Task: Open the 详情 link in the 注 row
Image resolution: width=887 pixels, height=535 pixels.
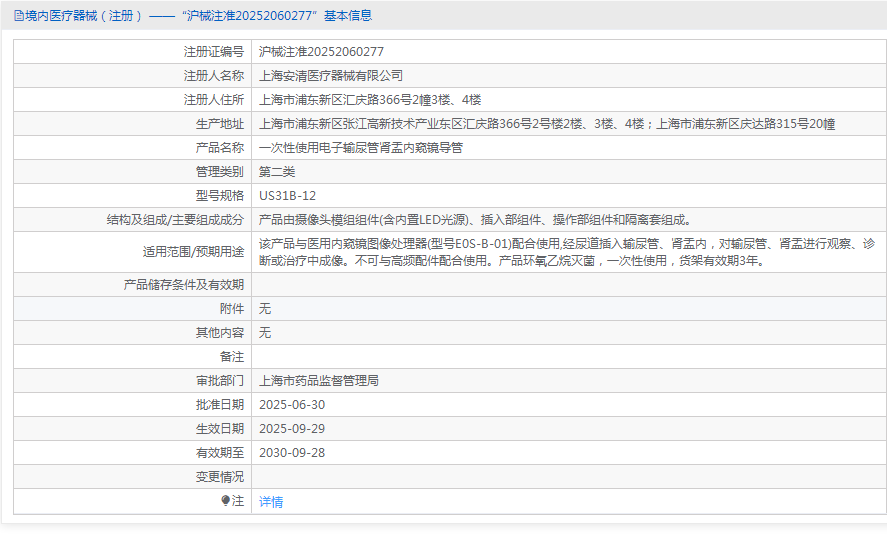Action: pos(271,502)
